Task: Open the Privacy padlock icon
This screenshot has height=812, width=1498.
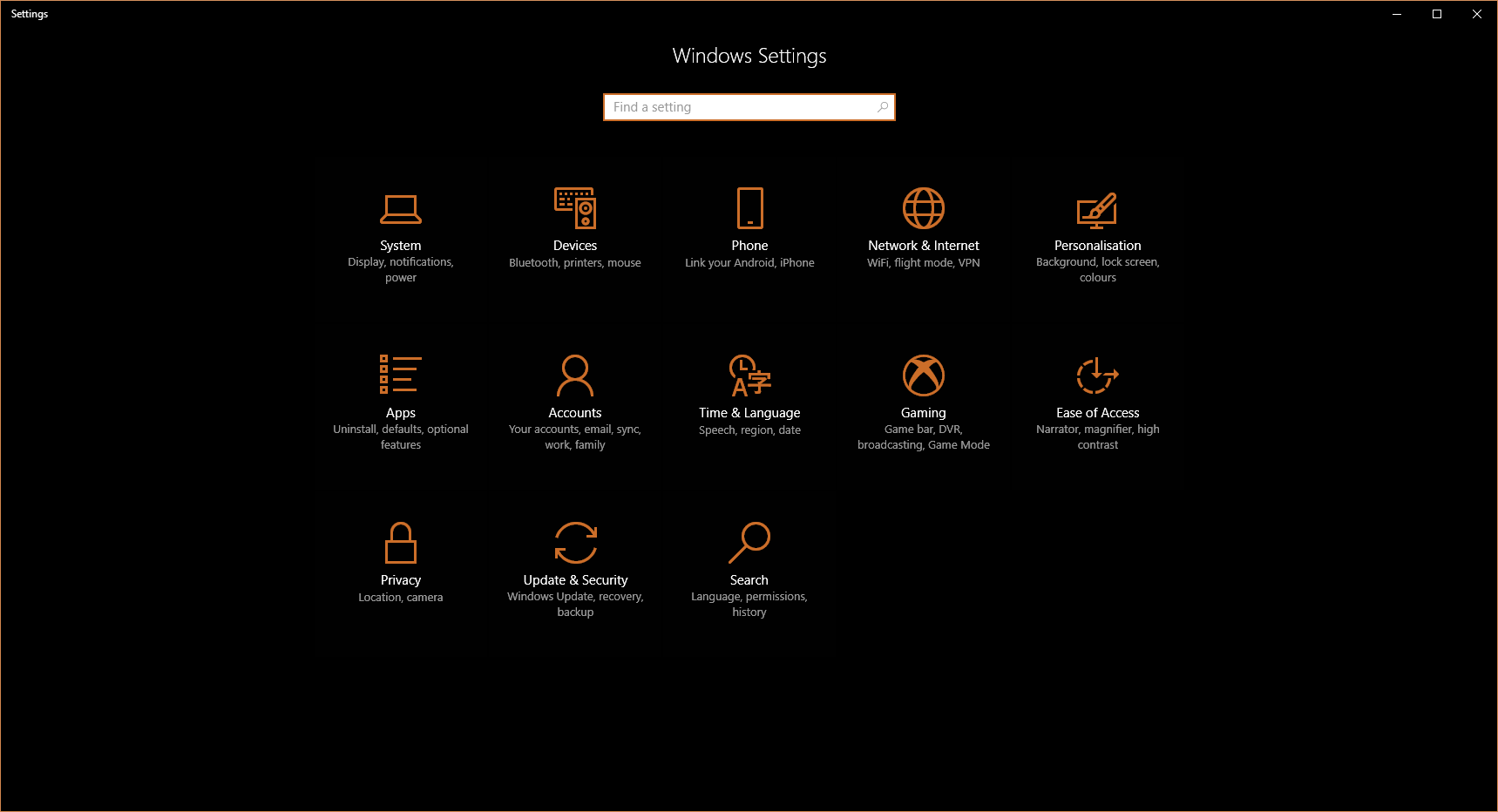Action: [x=401, y=543]
